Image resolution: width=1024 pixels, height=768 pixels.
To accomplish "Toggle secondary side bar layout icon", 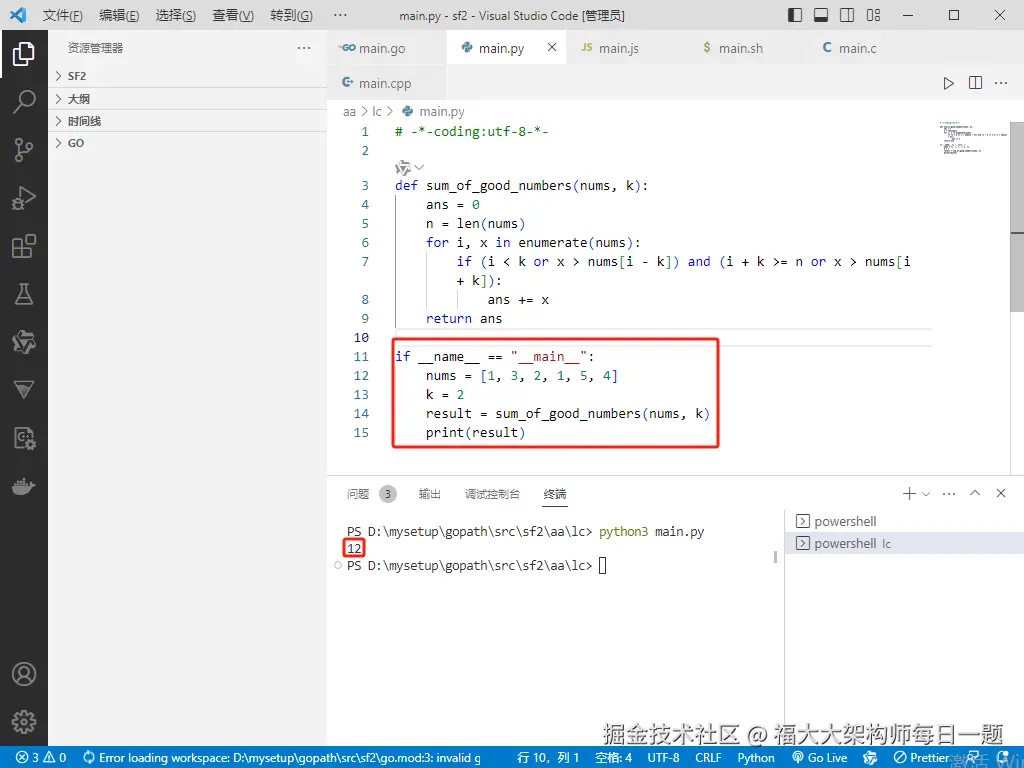I will 847,14.
